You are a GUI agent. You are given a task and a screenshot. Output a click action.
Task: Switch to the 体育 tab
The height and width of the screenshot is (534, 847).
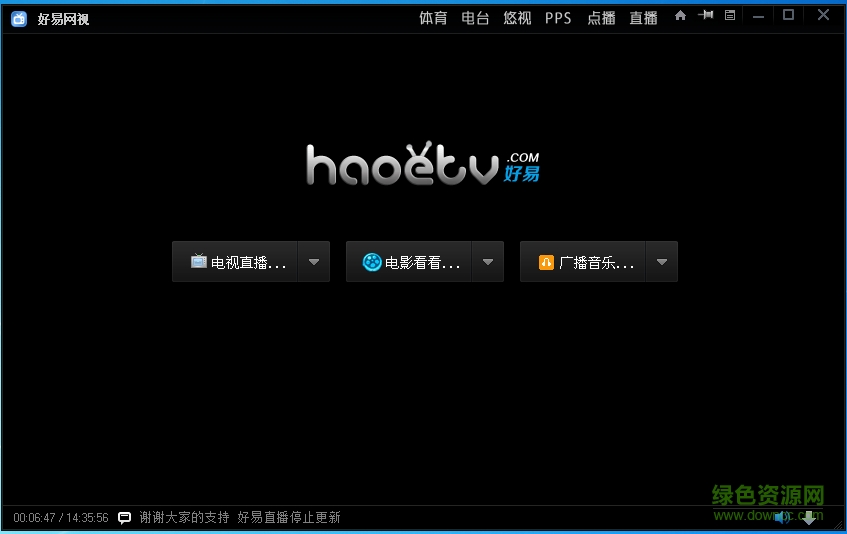pos(433,18)
